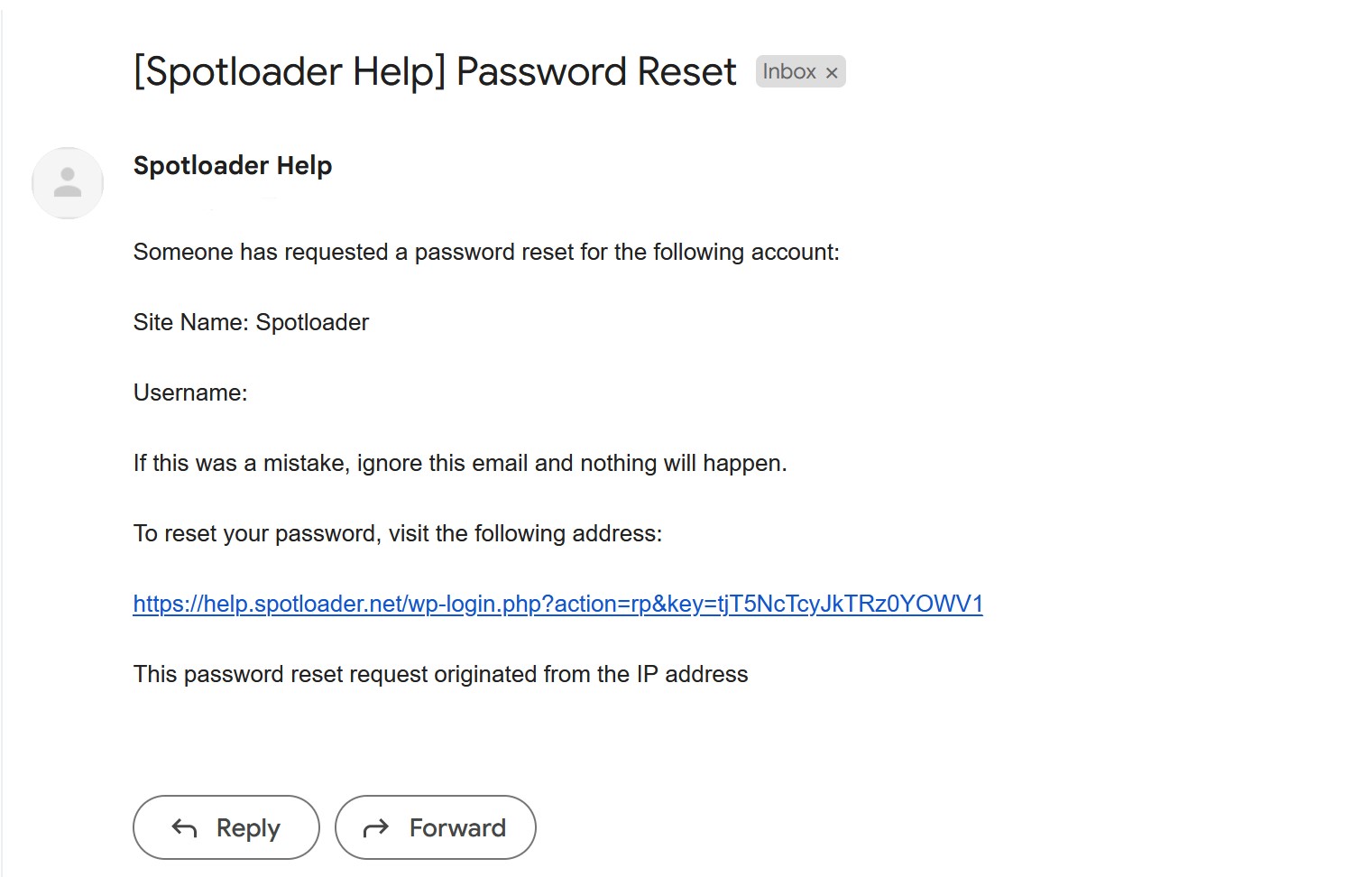Forward this password reset email
This screenshot has width=1372, height=877.
click(436, 827)
